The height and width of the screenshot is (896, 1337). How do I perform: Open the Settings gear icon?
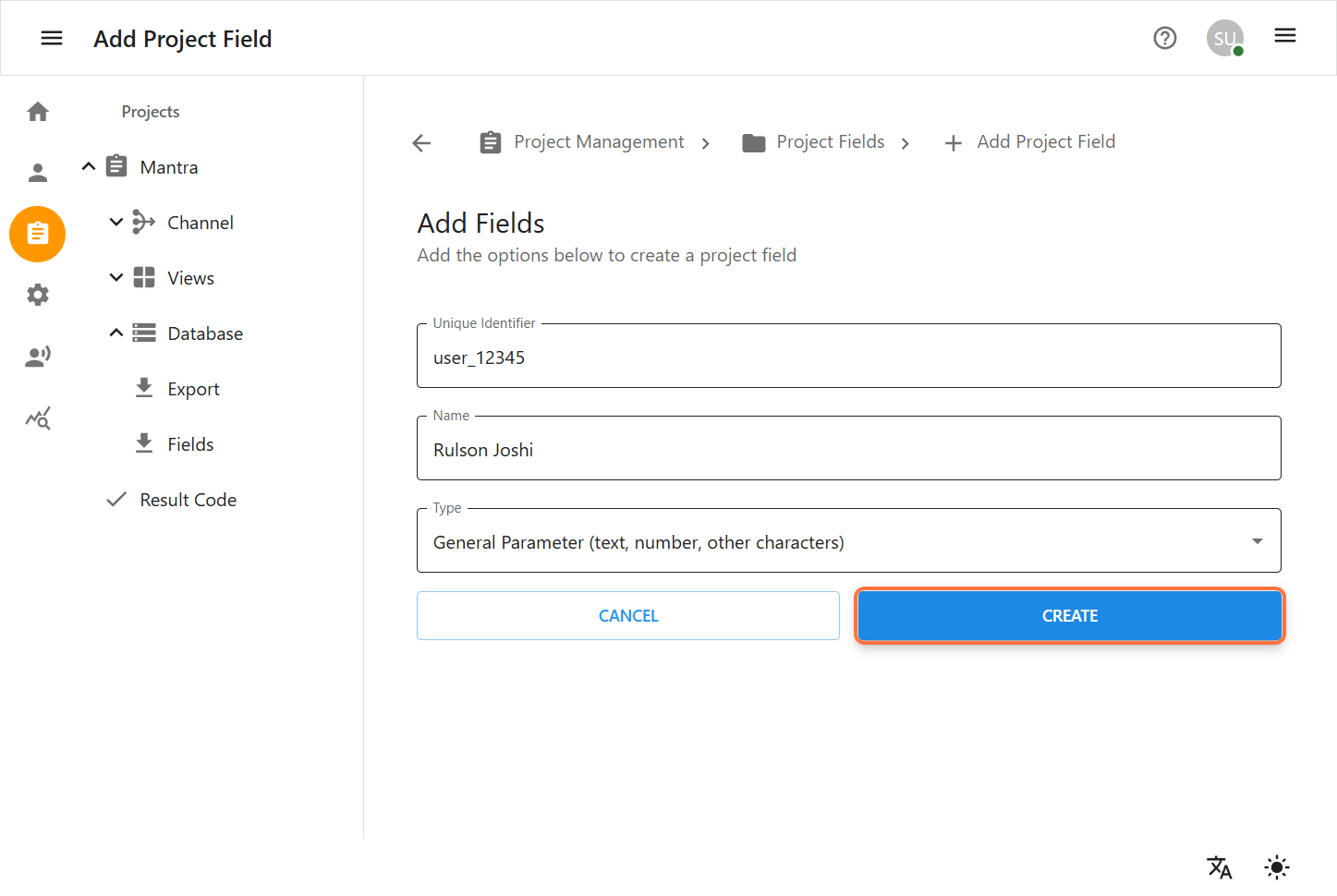(x=37, y=294)
